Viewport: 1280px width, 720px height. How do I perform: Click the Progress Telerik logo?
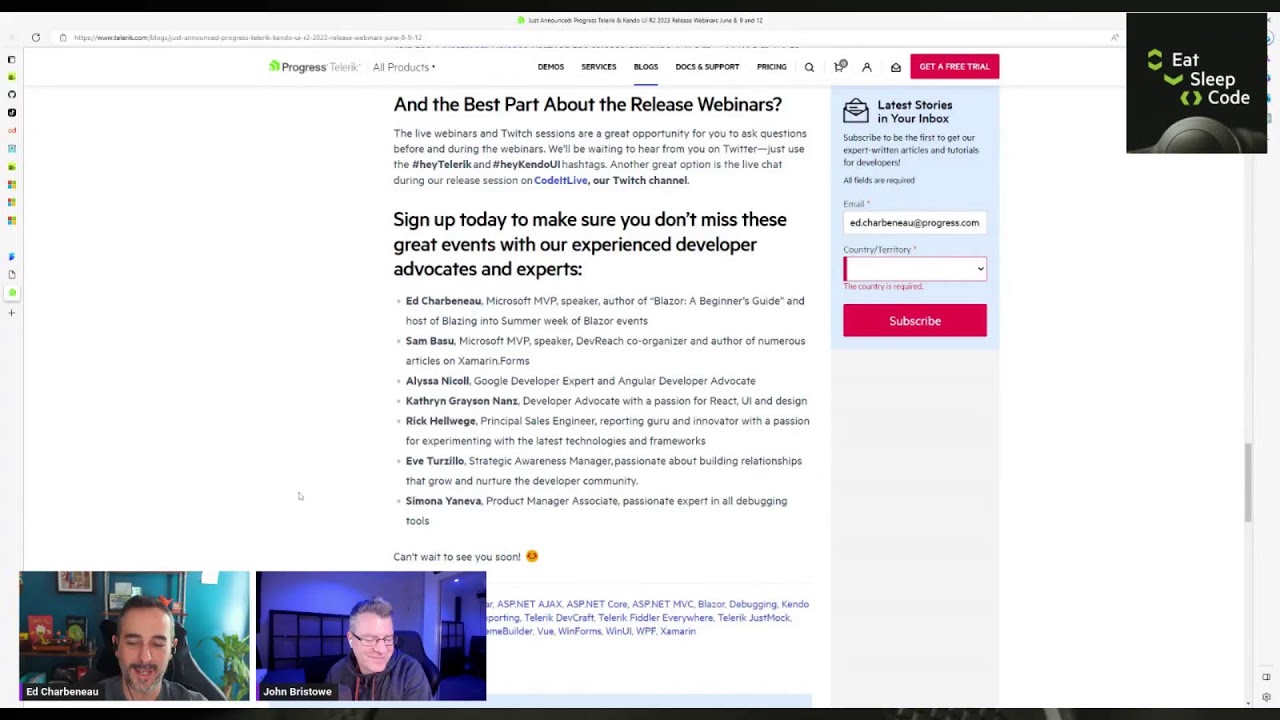[313, 67]
